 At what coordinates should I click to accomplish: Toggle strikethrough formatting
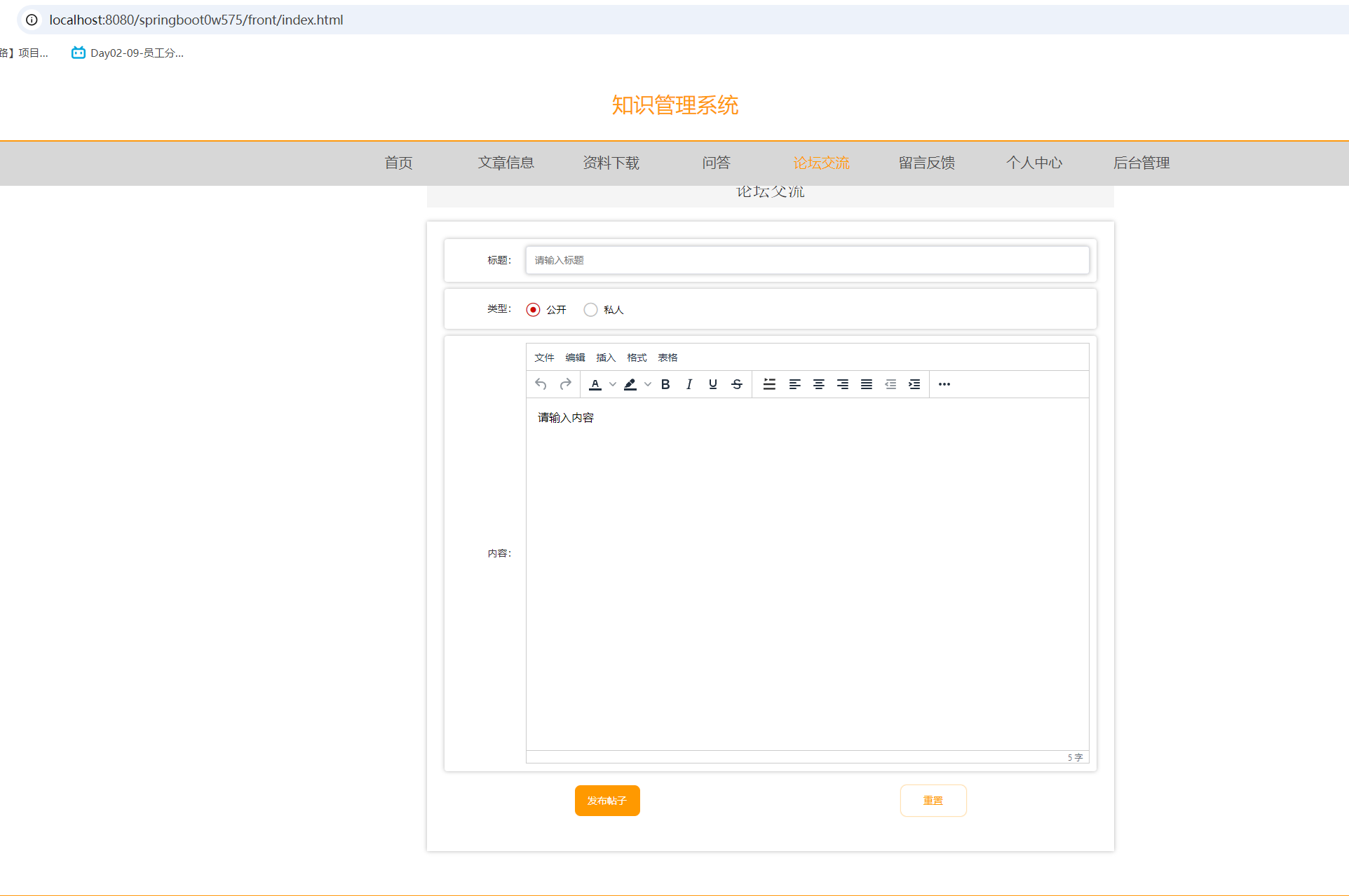(x=737, y=384)
